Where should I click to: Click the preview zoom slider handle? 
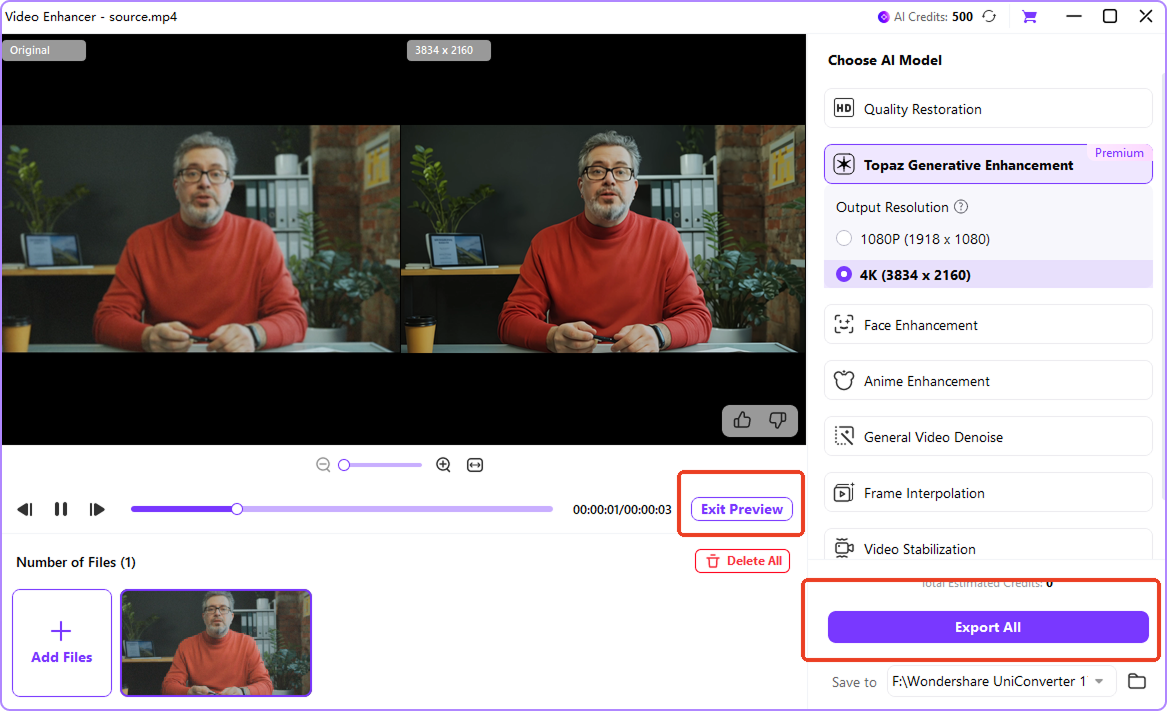coord(344,465)
